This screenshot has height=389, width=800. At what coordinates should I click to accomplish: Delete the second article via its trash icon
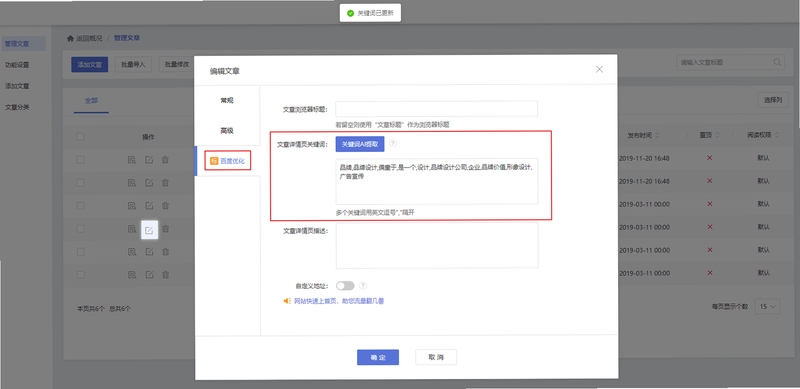click(165, 182)
